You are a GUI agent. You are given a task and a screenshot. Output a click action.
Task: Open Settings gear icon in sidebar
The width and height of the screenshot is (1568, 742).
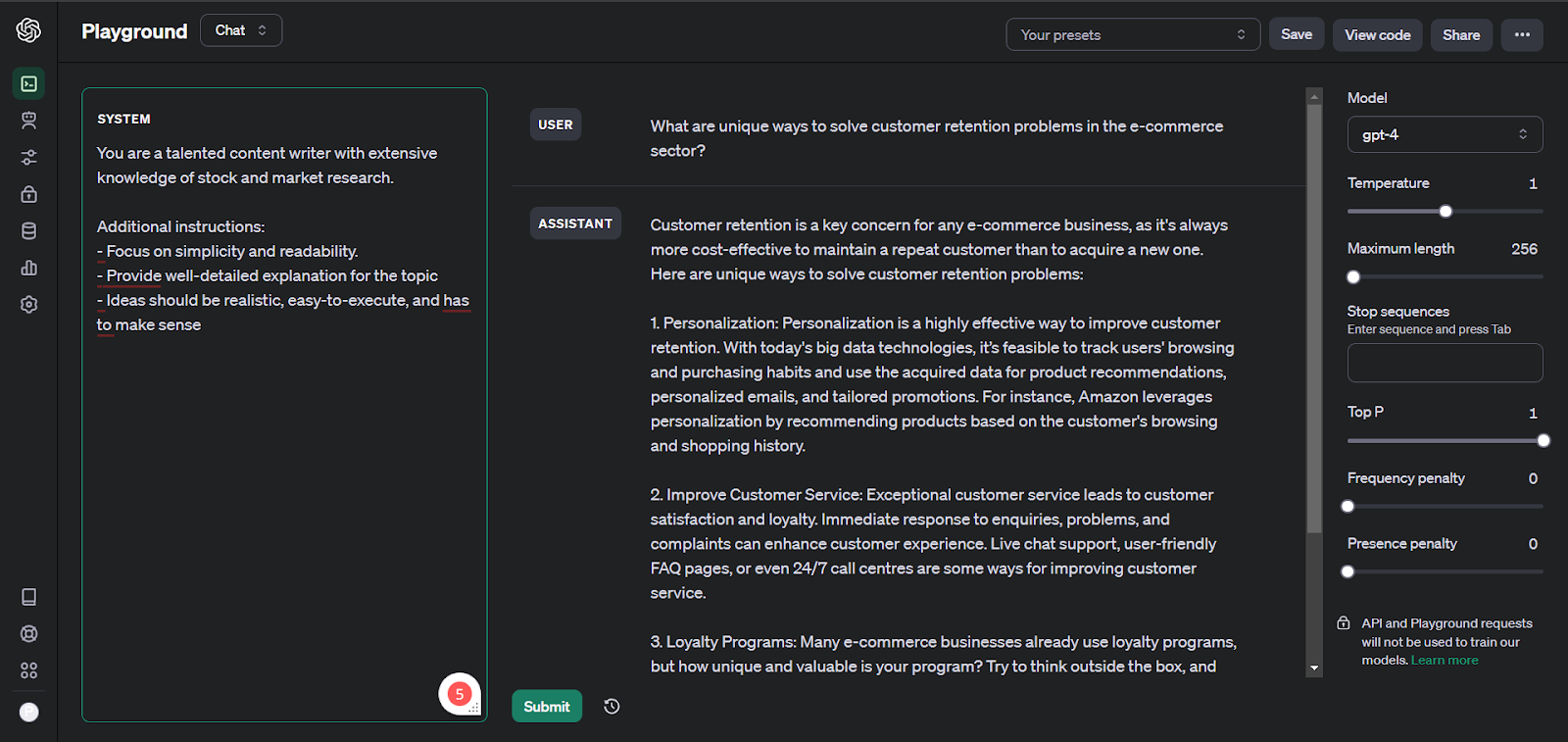28,305
